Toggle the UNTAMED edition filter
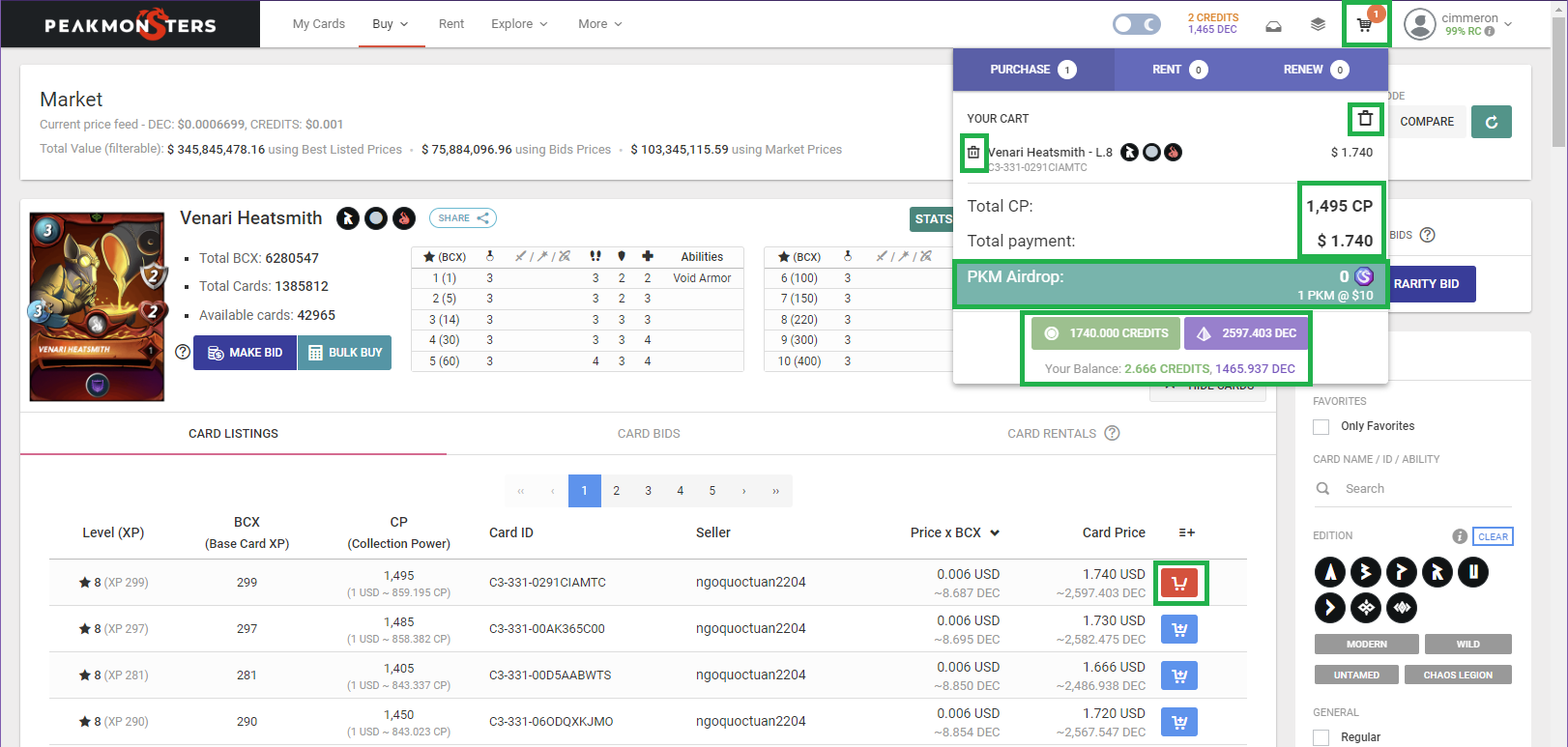The height and width of the screenshot is (747, 1568). point(1357,675)
